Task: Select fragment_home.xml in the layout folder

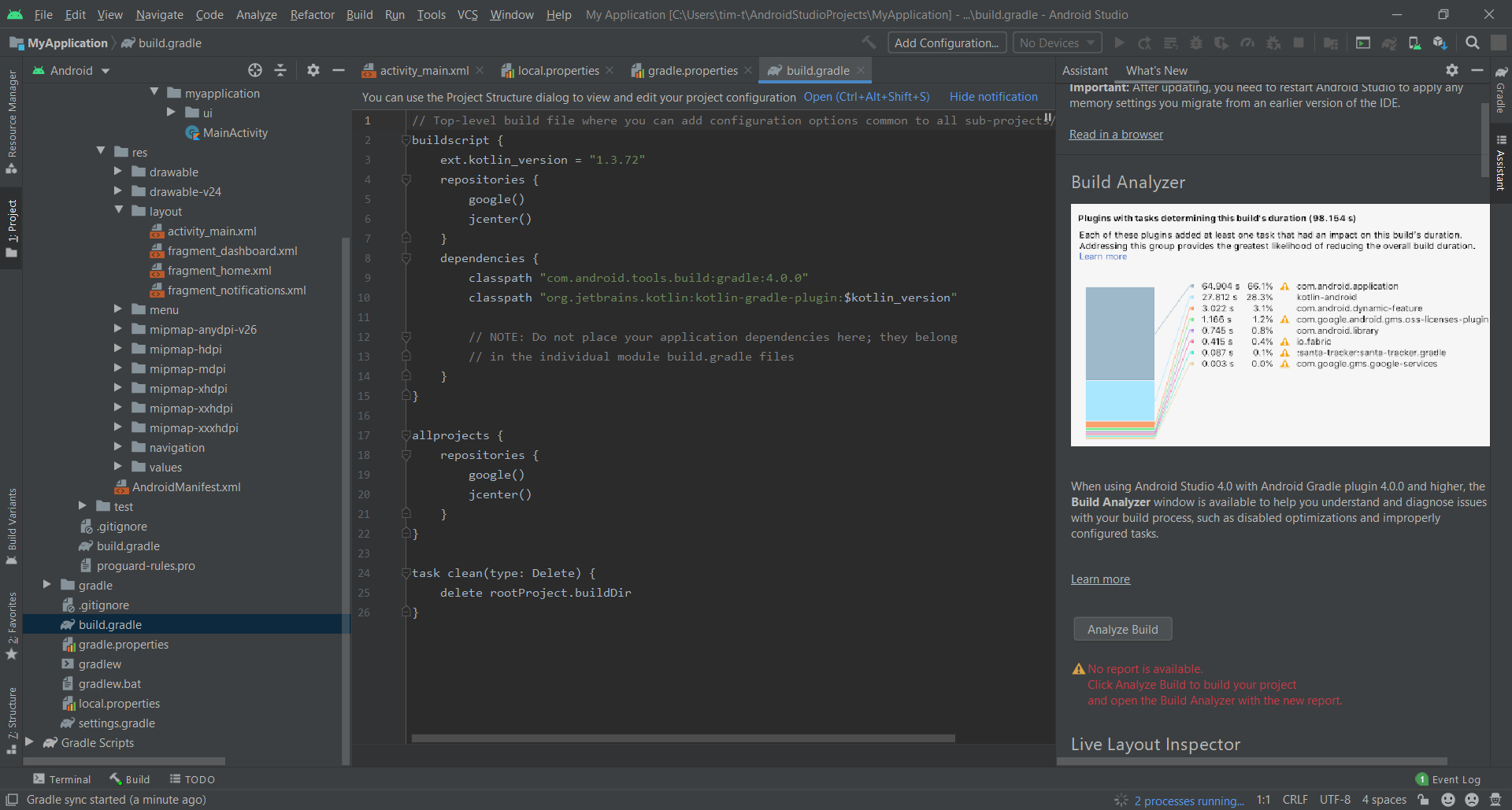Action: coord(219,271)
